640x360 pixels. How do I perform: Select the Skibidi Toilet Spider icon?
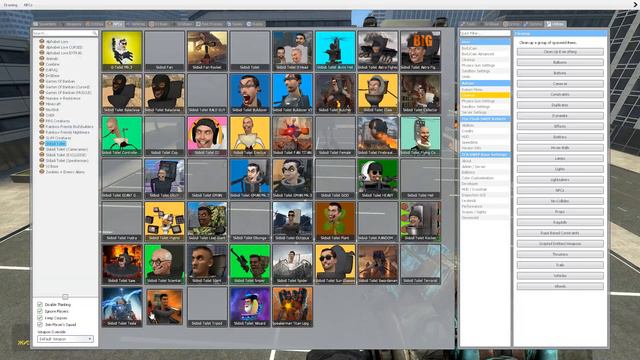click(292, 264)
